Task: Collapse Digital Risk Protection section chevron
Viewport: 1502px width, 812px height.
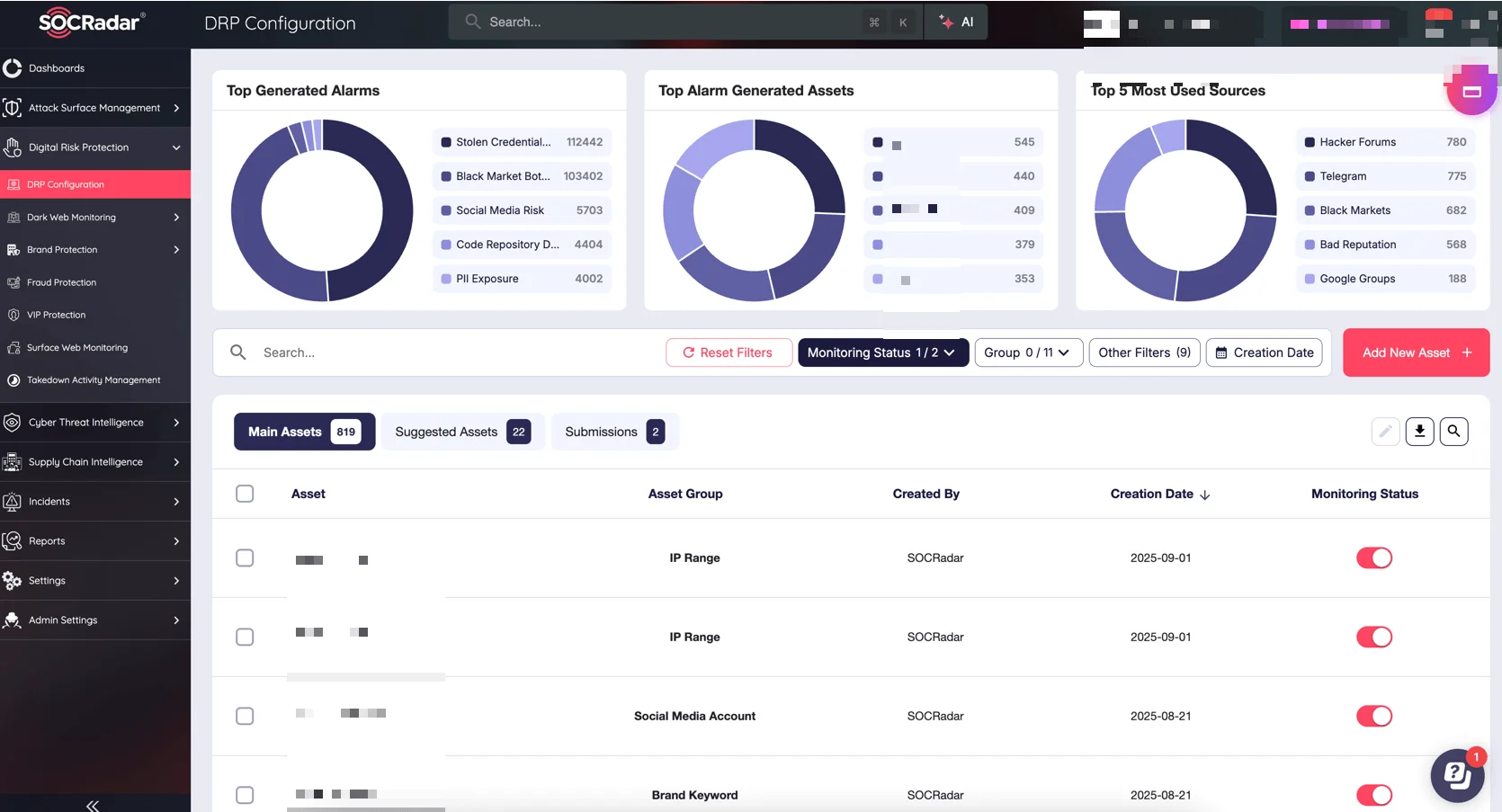Action: coord(176,147)
